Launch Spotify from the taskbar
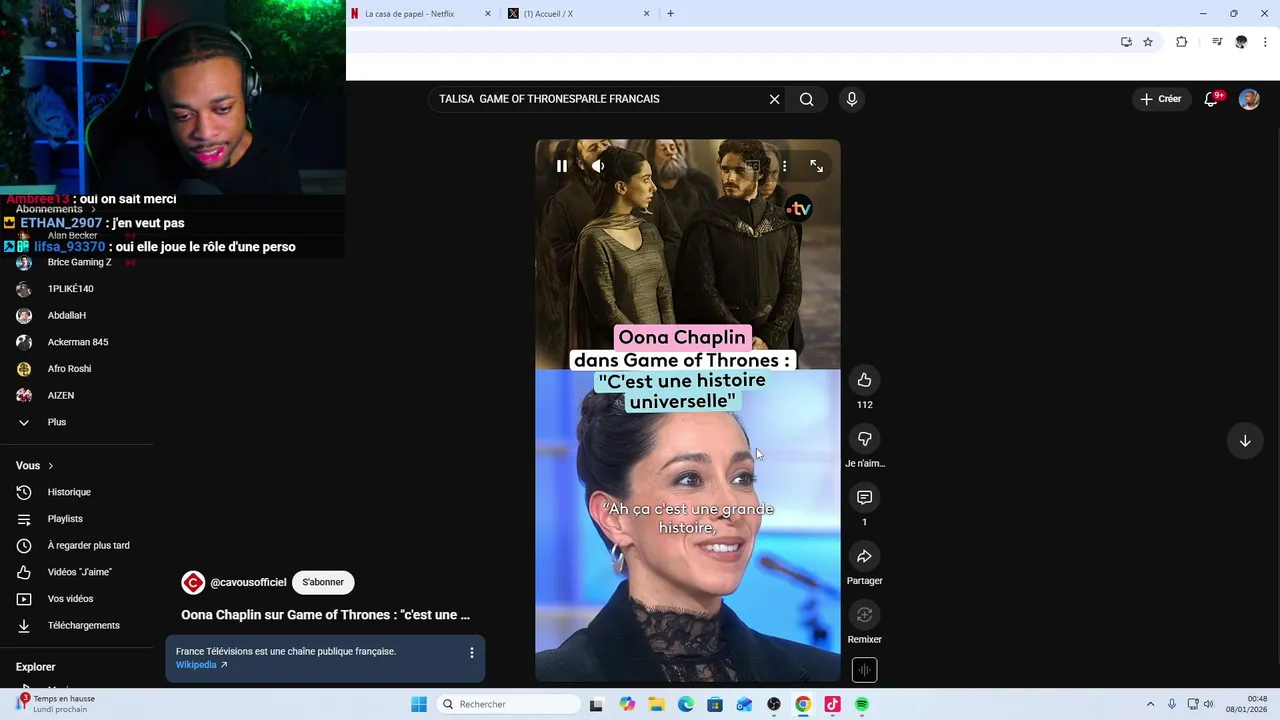 click(x=862, y=704)
